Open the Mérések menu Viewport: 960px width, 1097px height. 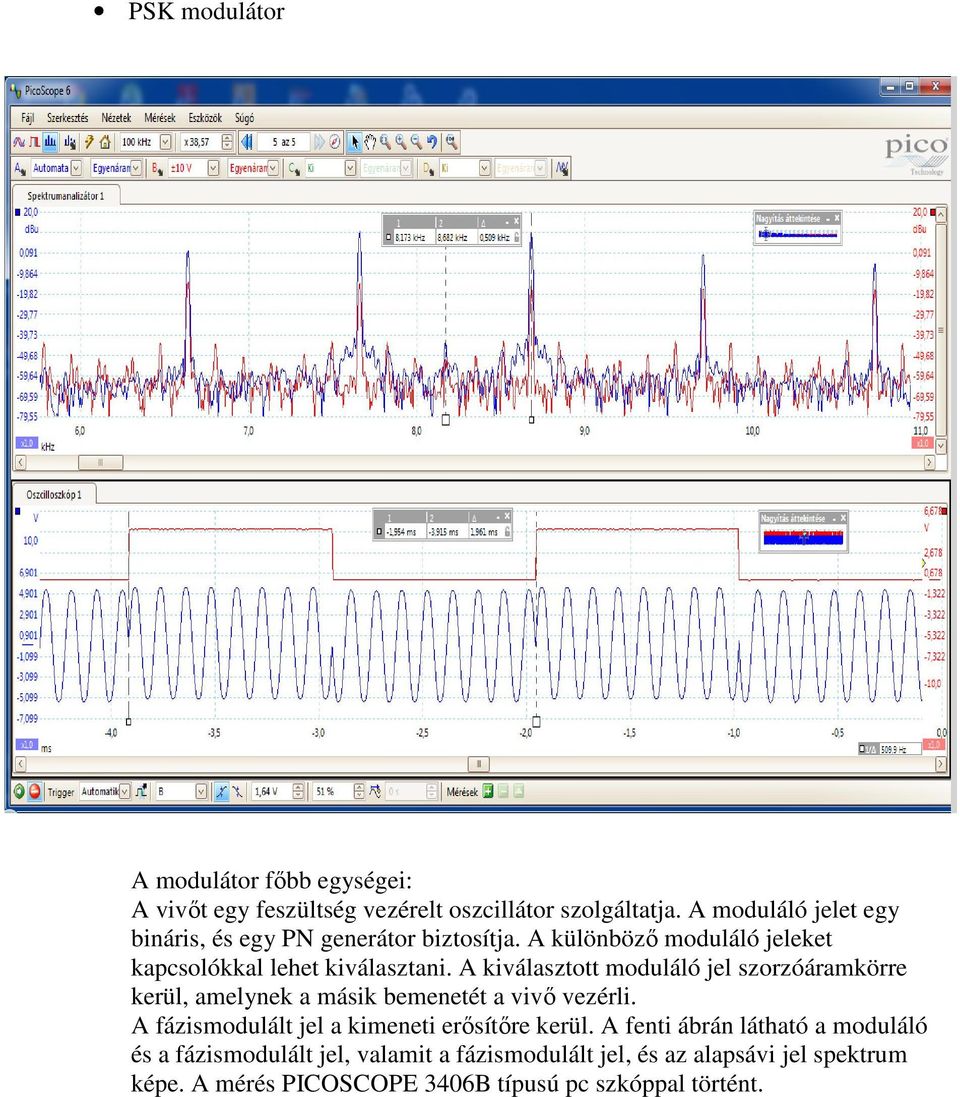(160, 118)
